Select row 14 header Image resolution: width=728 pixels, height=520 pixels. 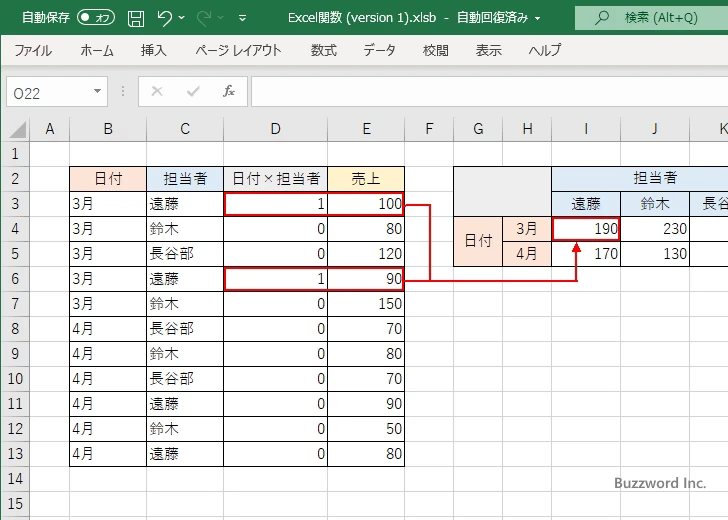pos(15,479)
